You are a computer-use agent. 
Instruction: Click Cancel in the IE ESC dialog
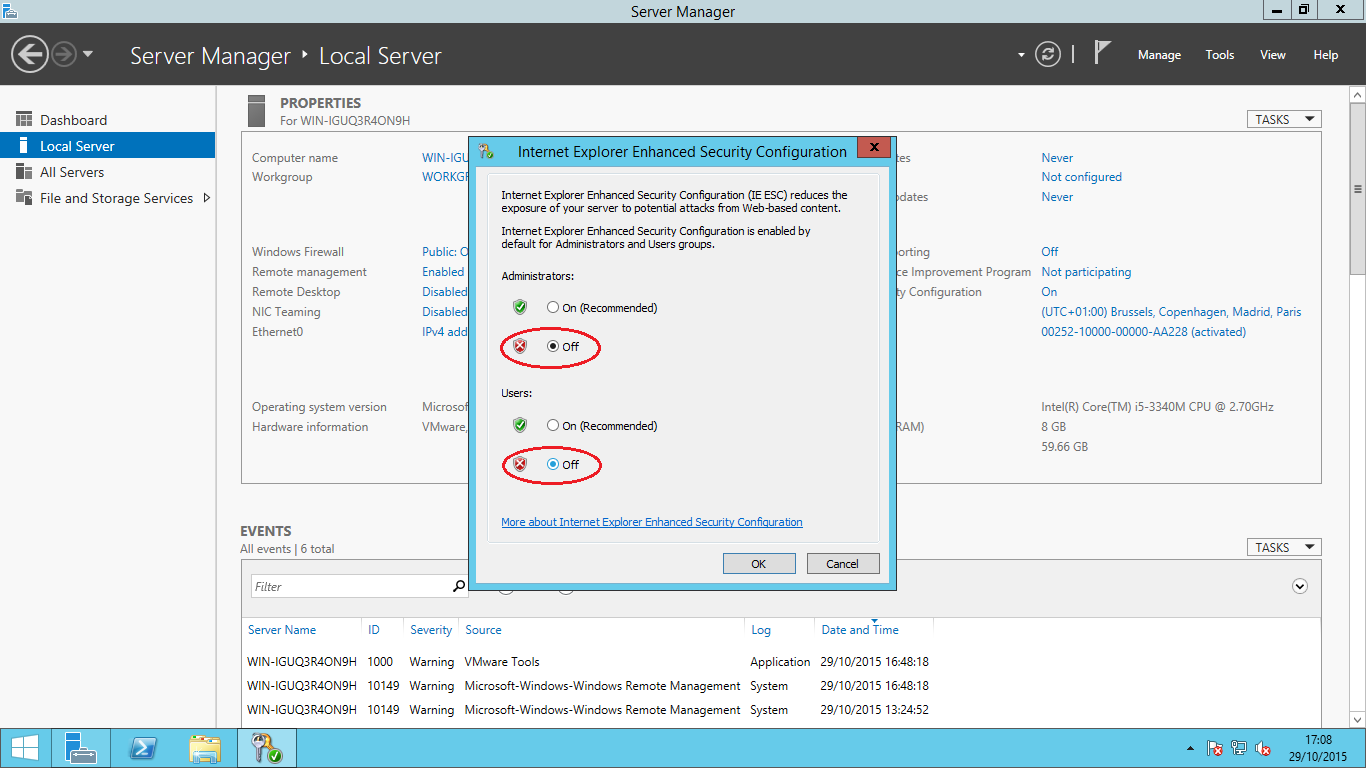tap(843, 564)
